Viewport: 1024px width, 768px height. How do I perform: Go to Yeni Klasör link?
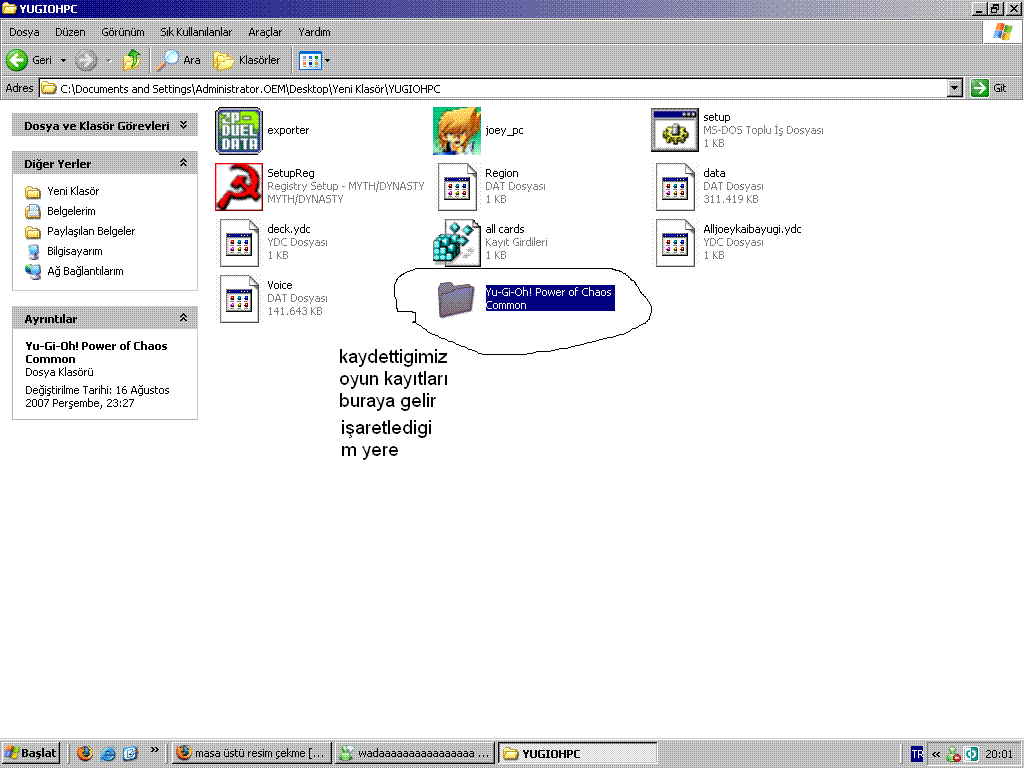(x=73, y=191)
